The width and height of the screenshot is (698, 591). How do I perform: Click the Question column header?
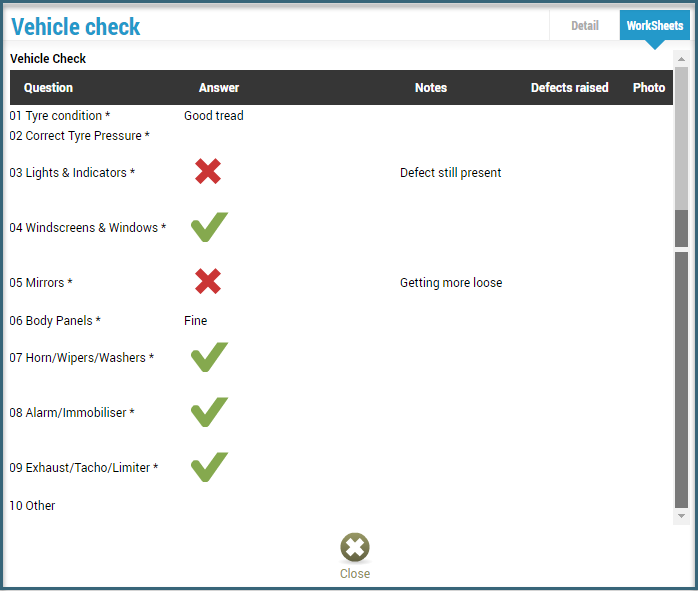[x=49, y=88]
